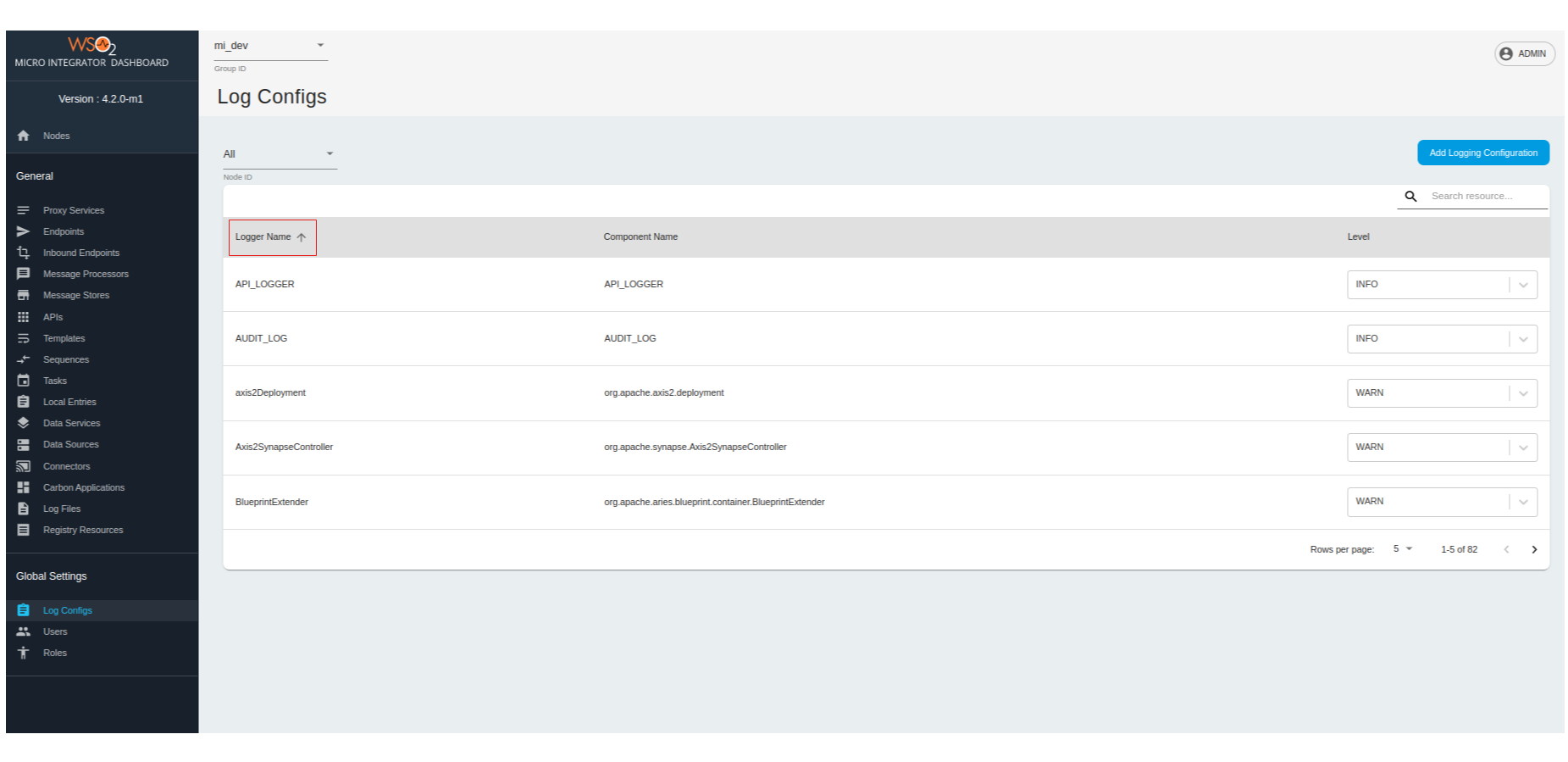Screen dimensions: 1568x762
Task: Click the ADMIN account button
Action: coord(1524,53)
